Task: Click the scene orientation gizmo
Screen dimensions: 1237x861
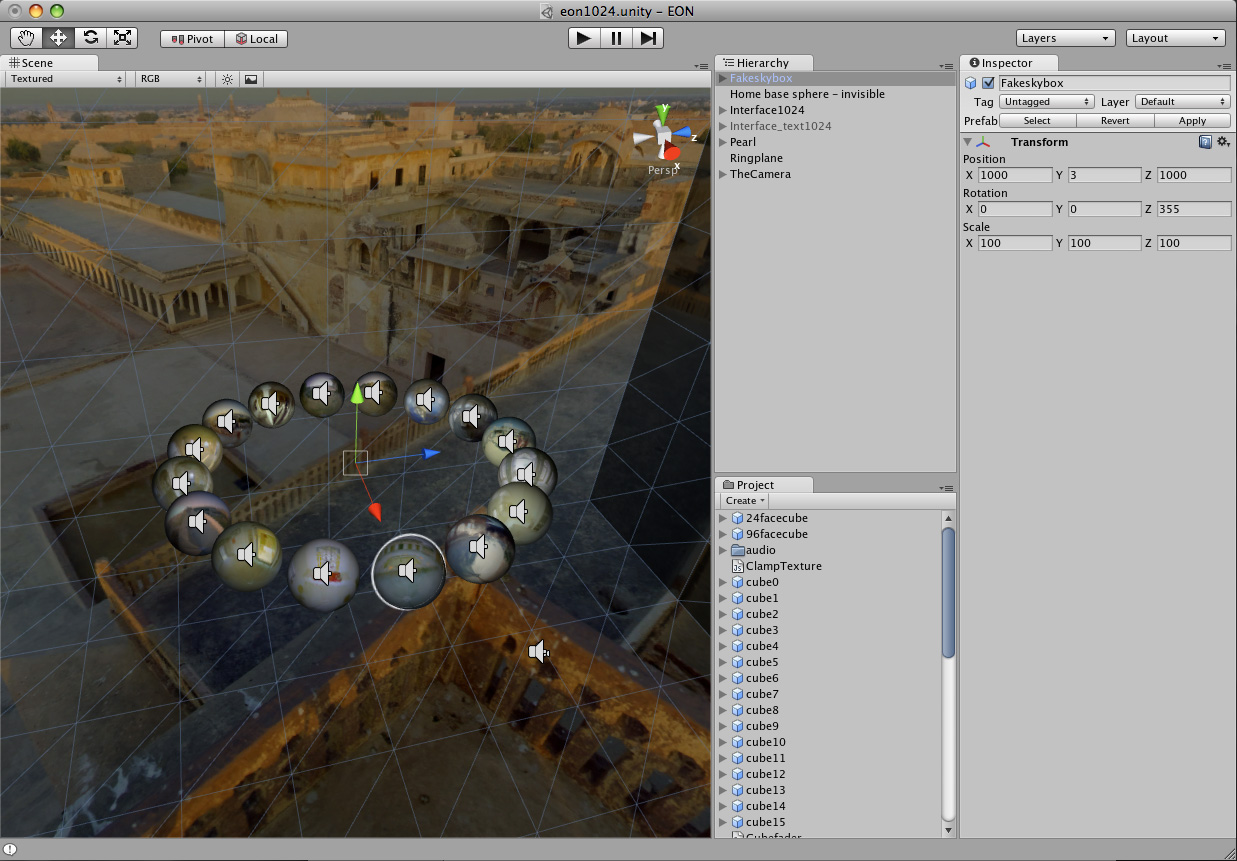Action: point(662,137)
